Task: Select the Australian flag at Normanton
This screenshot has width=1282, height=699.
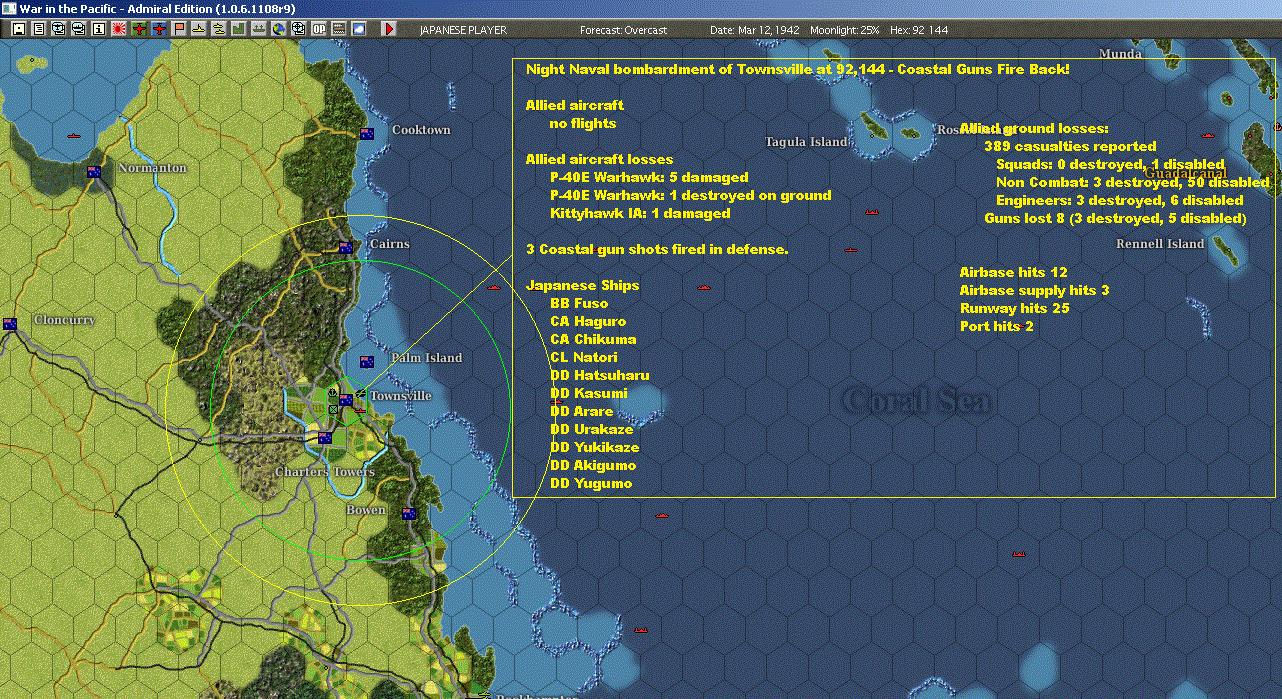Action: 94,171
